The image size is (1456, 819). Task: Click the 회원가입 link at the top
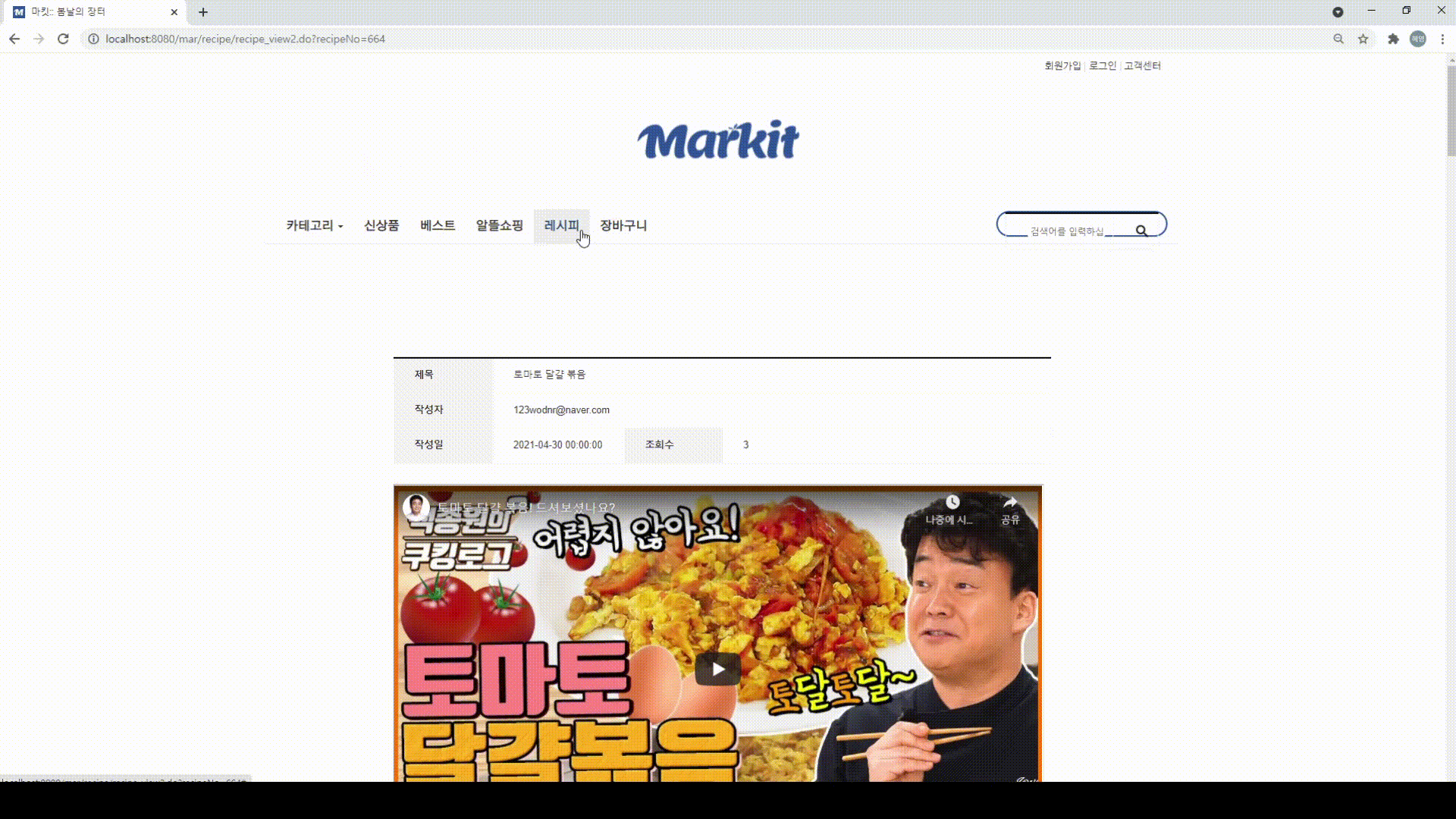(x=1062, y=66)
